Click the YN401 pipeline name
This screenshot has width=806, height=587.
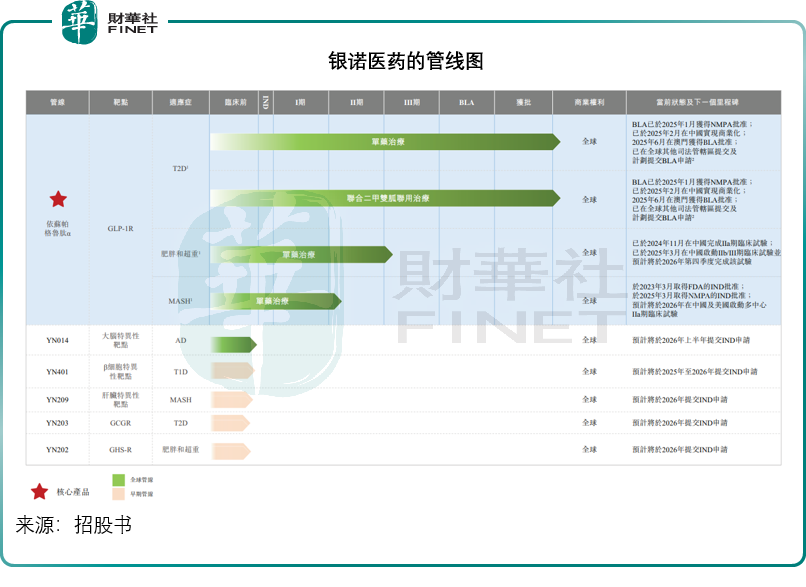click(x=58, y=372)
